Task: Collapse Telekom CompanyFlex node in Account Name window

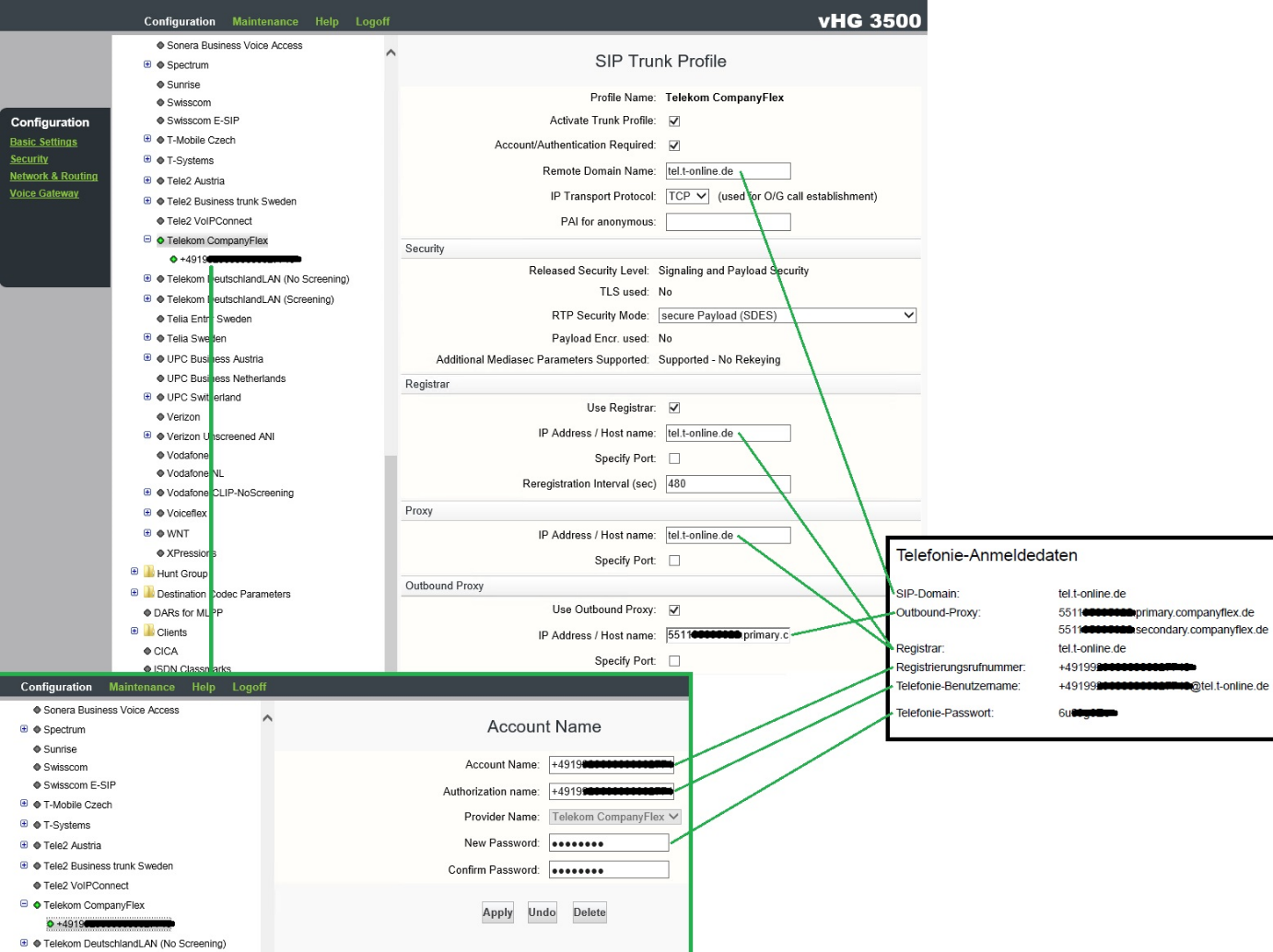Action: point(24,904)
